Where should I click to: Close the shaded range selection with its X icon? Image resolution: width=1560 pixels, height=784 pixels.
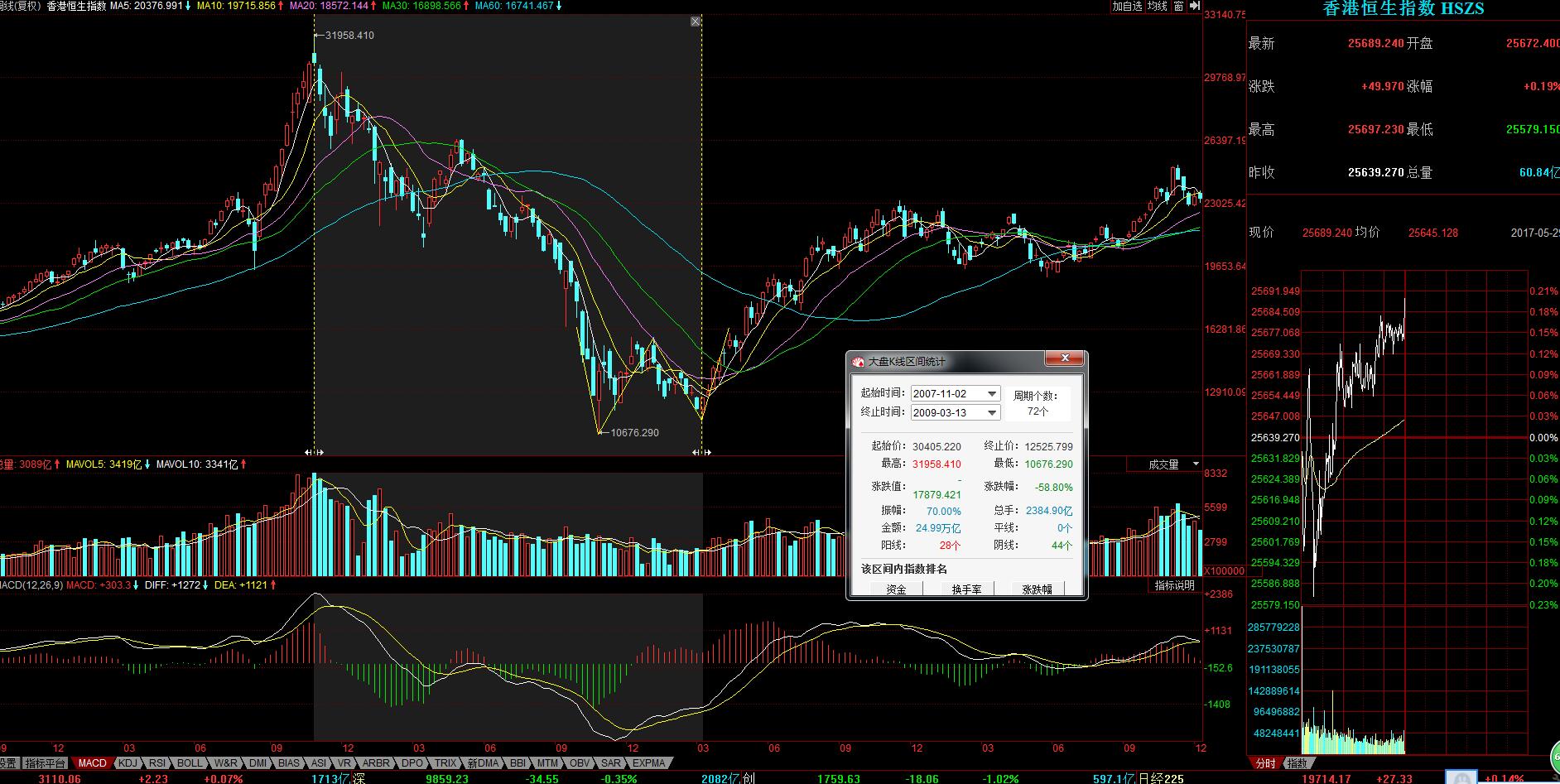696,22
